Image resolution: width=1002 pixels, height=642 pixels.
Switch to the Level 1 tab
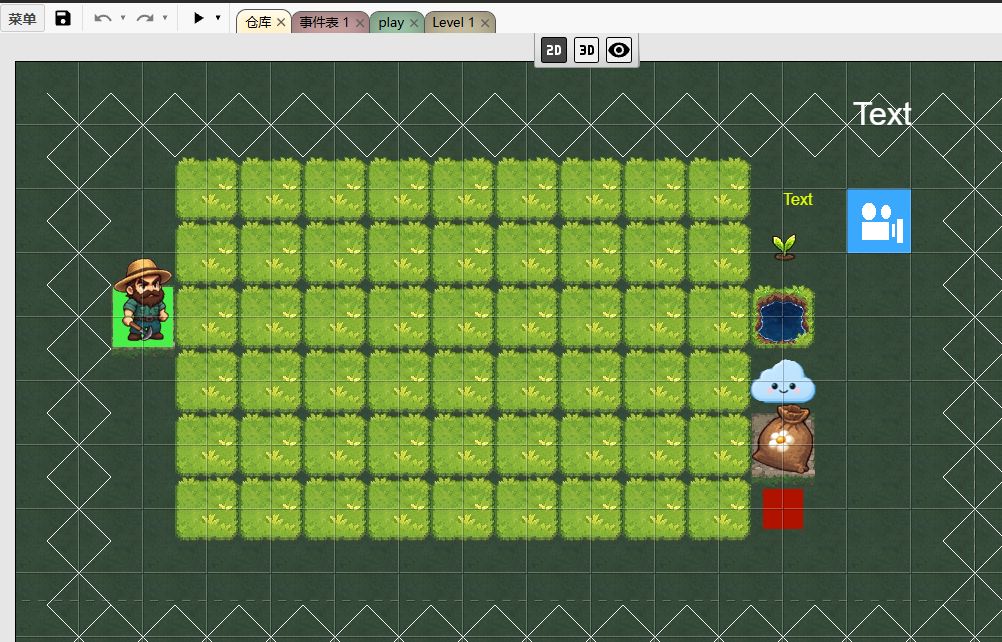[x=453, y=22]
